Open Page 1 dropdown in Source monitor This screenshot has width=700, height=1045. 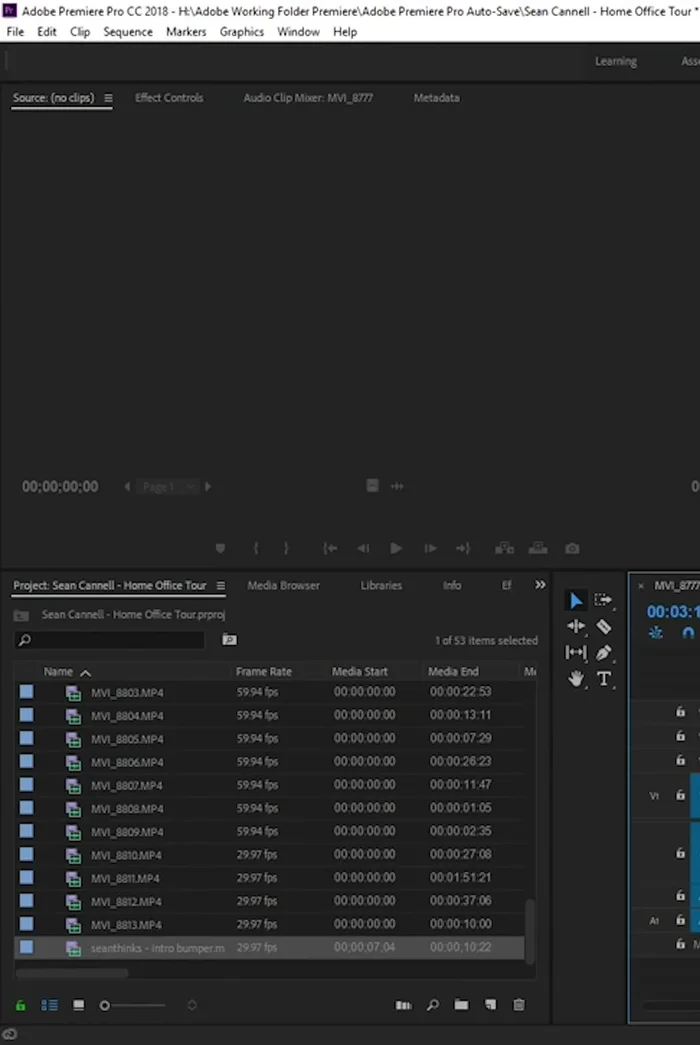tap(168, 487)
